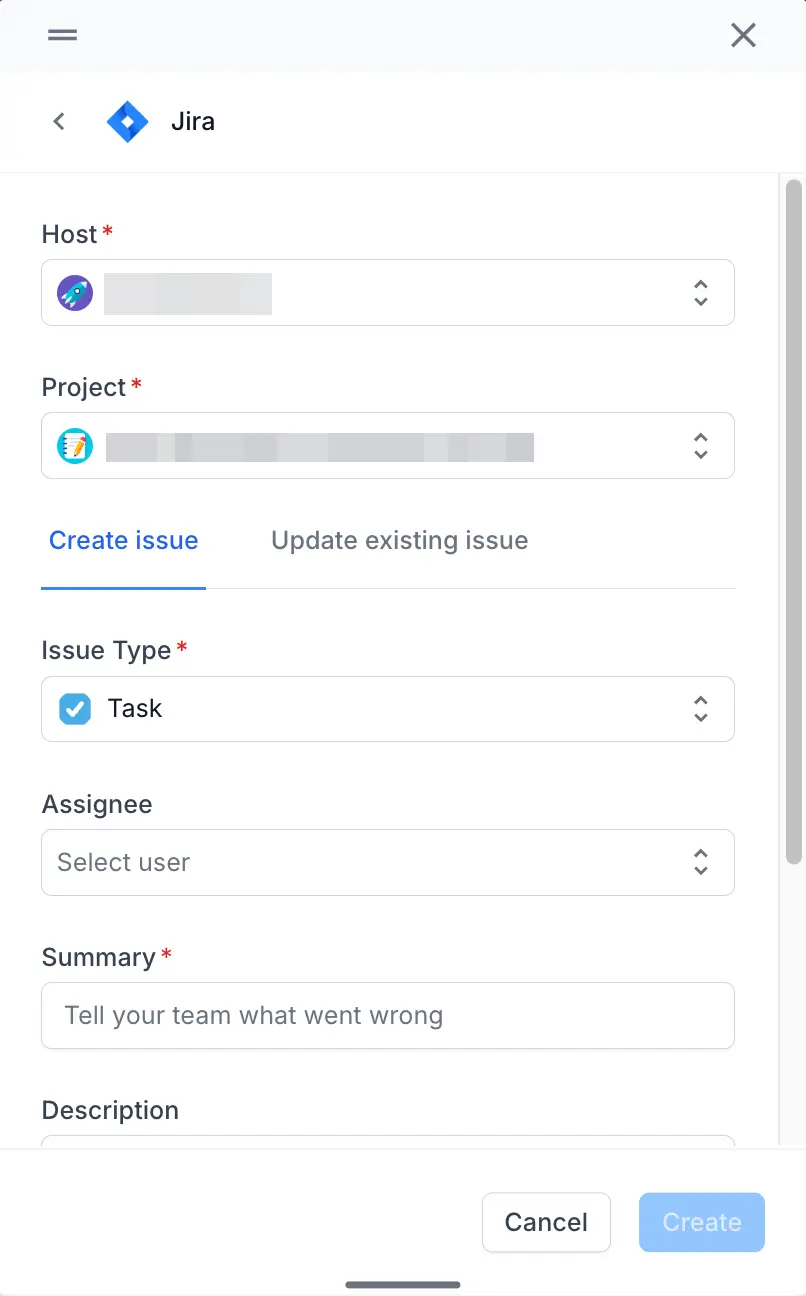Screen dimensions: 806x1296
Task: Click the Jira title text
Action: pyautogui.click(x=193, y=122)
